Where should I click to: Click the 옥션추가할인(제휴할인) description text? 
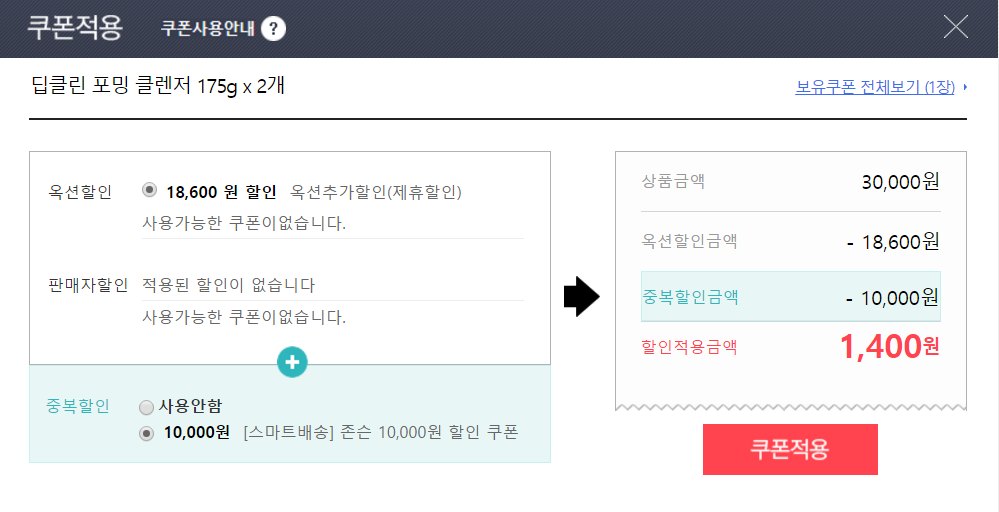[376, 191]
